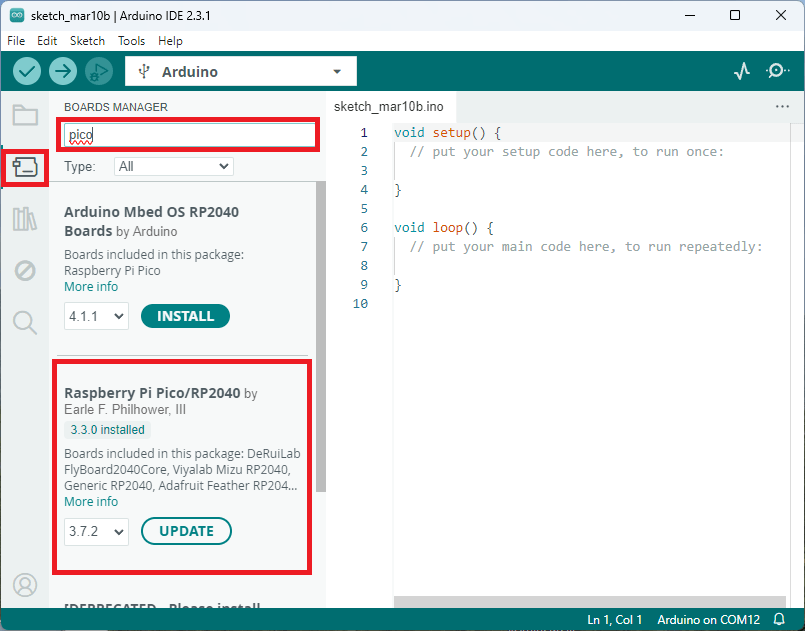
Task: Click the notifications bell in status bar
Action: [779, 619]
